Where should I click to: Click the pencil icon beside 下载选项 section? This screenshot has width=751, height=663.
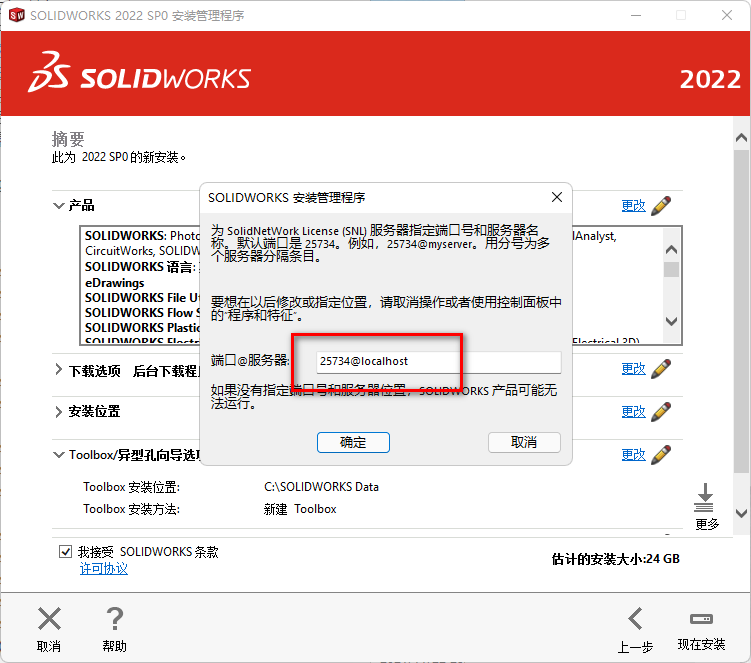pos(661,369)
